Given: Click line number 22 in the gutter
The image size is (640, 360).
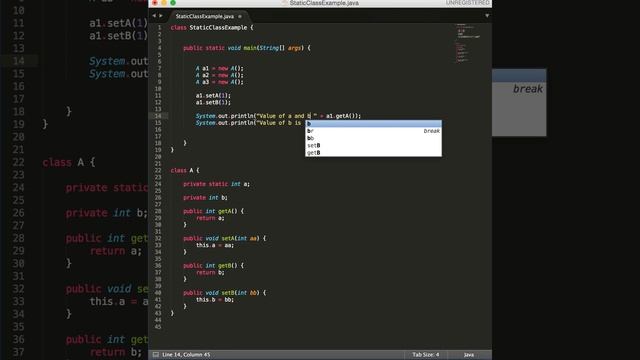Looking at the screenshot, I should tap(158, 170).
